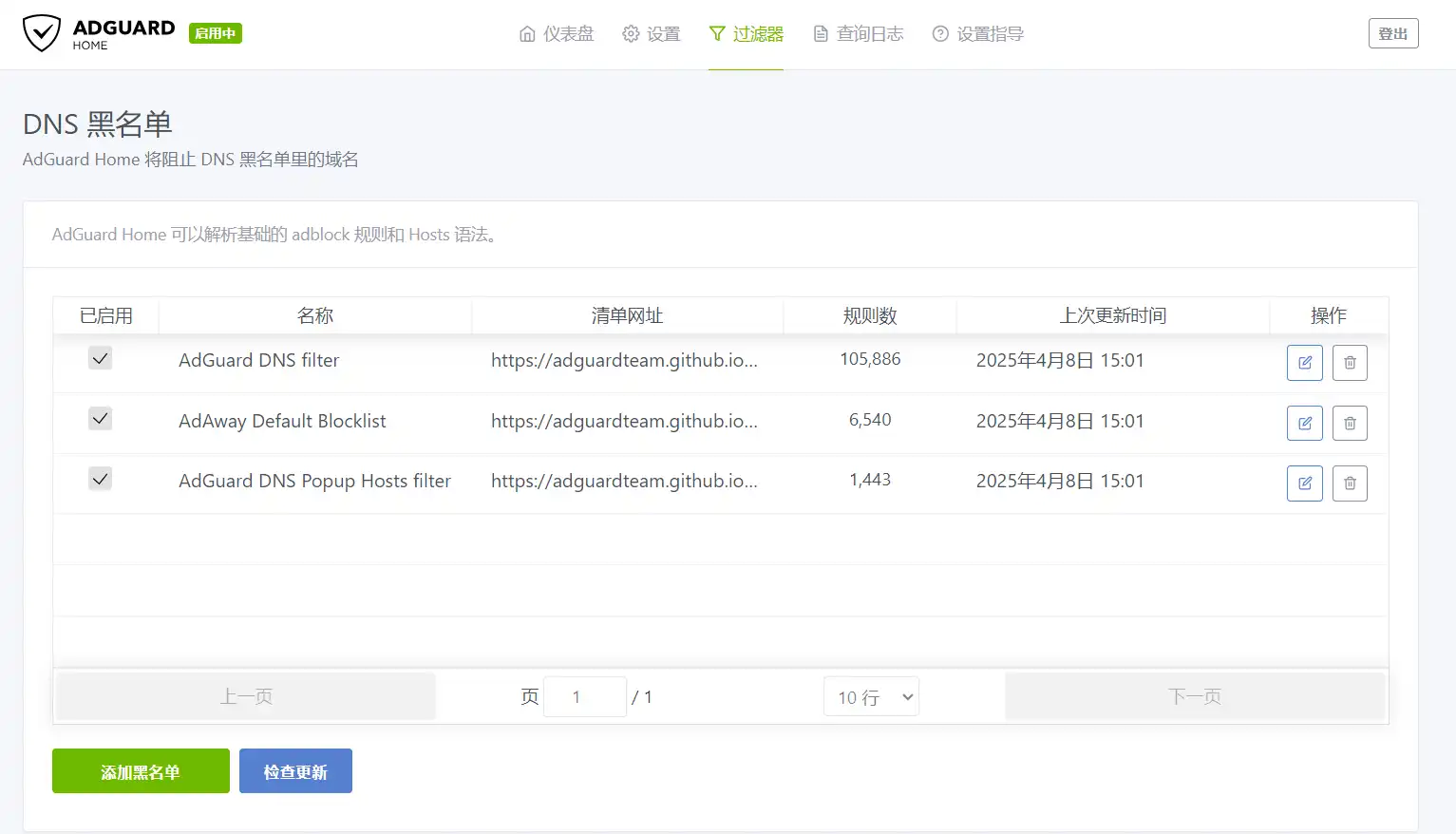Delete the AdGuard DNS Popup Hosts filter
This screenshot has height=834, width=1456.
[1350, 483]
